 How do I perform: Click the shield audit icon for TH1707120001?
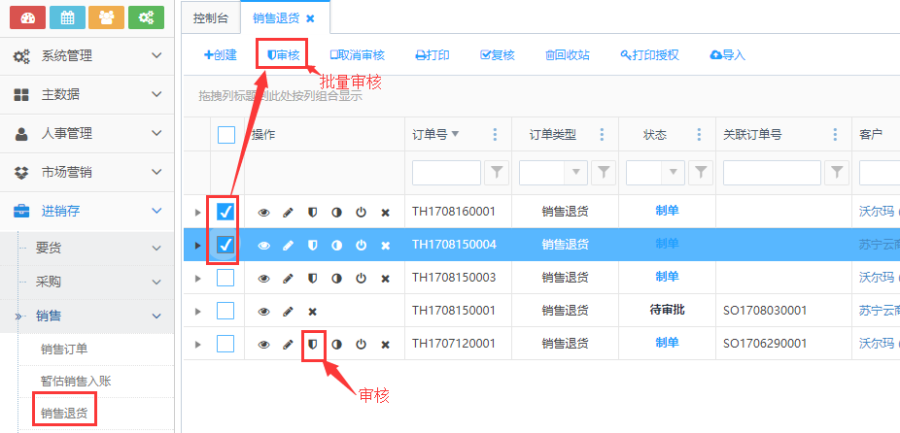(313, 344)
